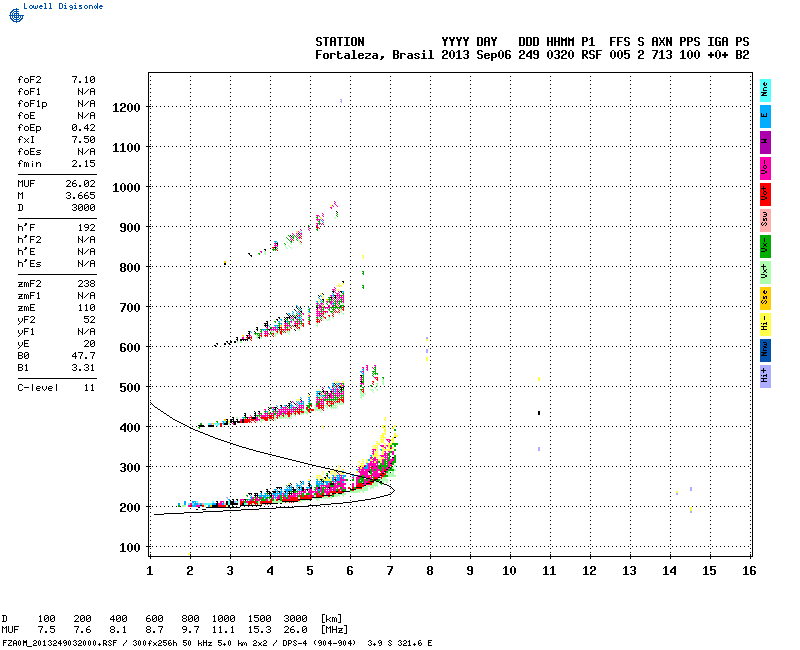Viewport: 800px width, 650px height.
Task: Click the 100 km height axis label
Action: click(x=130, y=548)
